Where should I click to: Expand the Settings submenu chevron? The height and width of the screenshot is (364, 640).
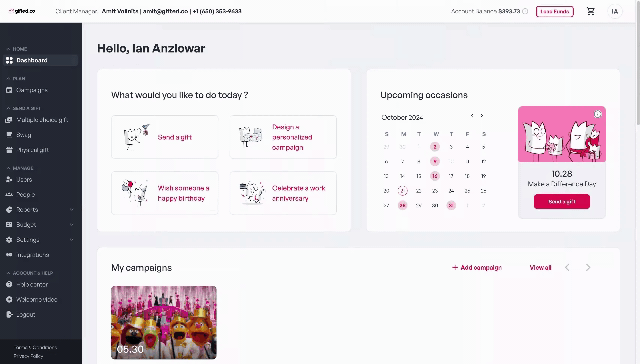(71, 240)
